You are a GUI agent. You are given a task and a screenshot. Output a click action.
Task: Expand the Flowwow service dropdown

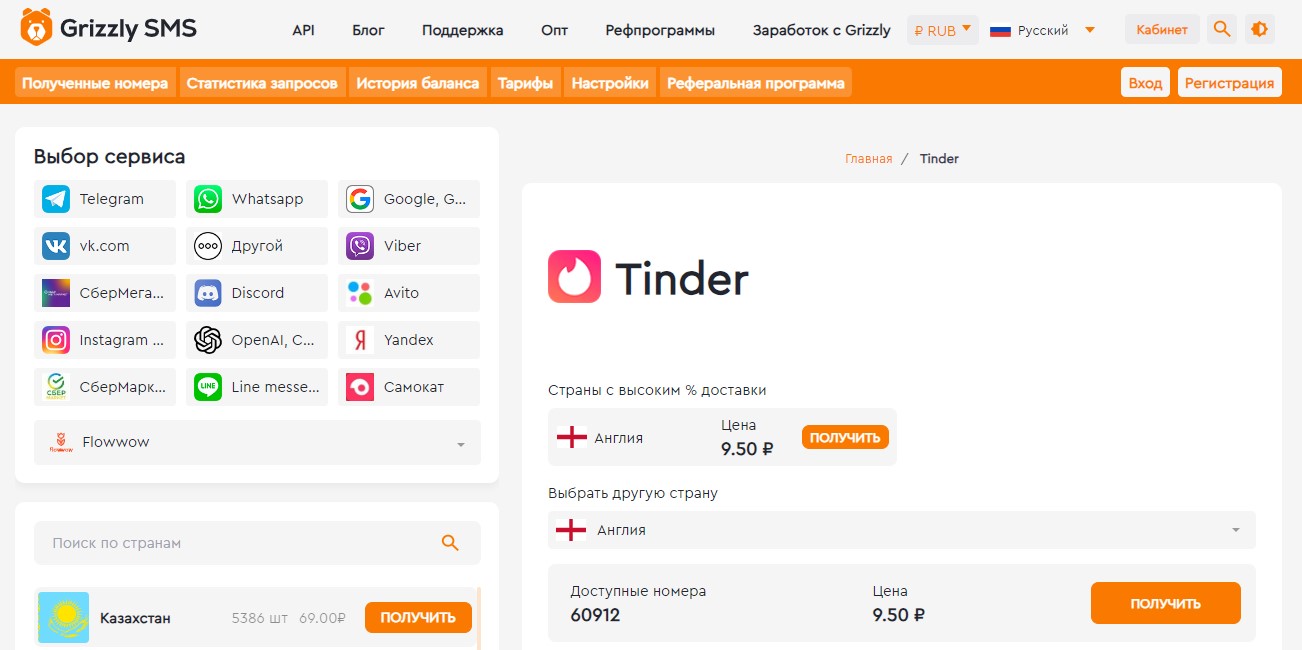pyautogui.click(x=257, y=442)
